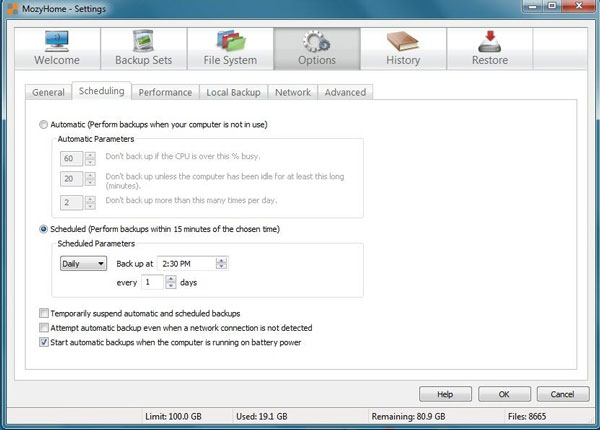Image resolution: width=600 pixels, height=430 pixels.
Task: Open the Welcome monitor icon
Action: (x=57, y=42)
